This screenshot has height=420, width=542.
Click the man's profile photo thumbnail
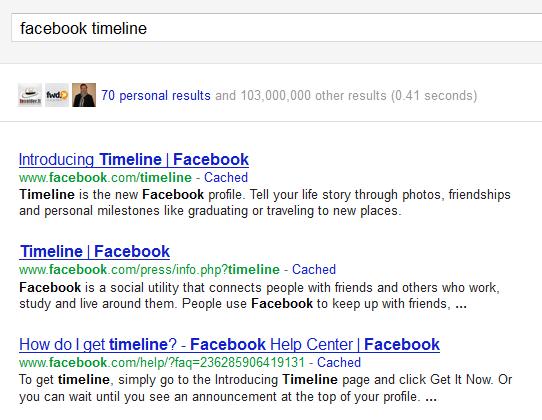click(84, 95)
